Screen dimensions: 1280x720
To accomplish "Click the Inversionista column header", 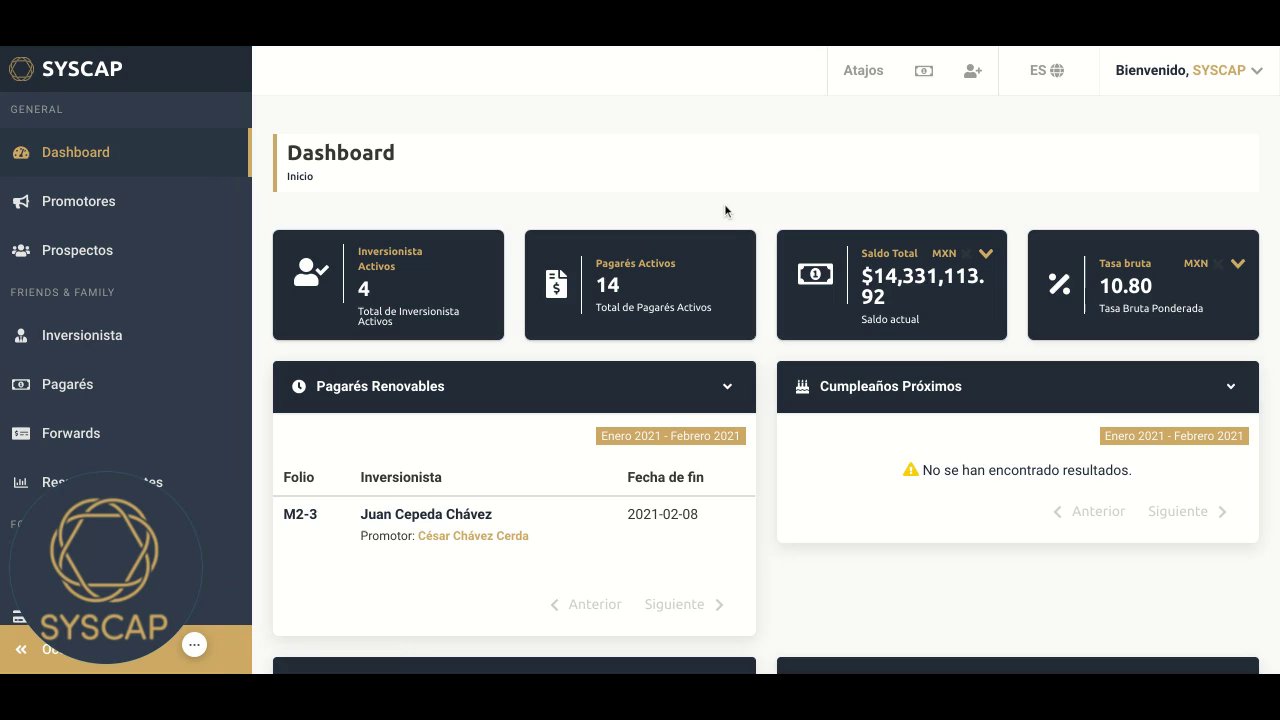I will [401, 477].
